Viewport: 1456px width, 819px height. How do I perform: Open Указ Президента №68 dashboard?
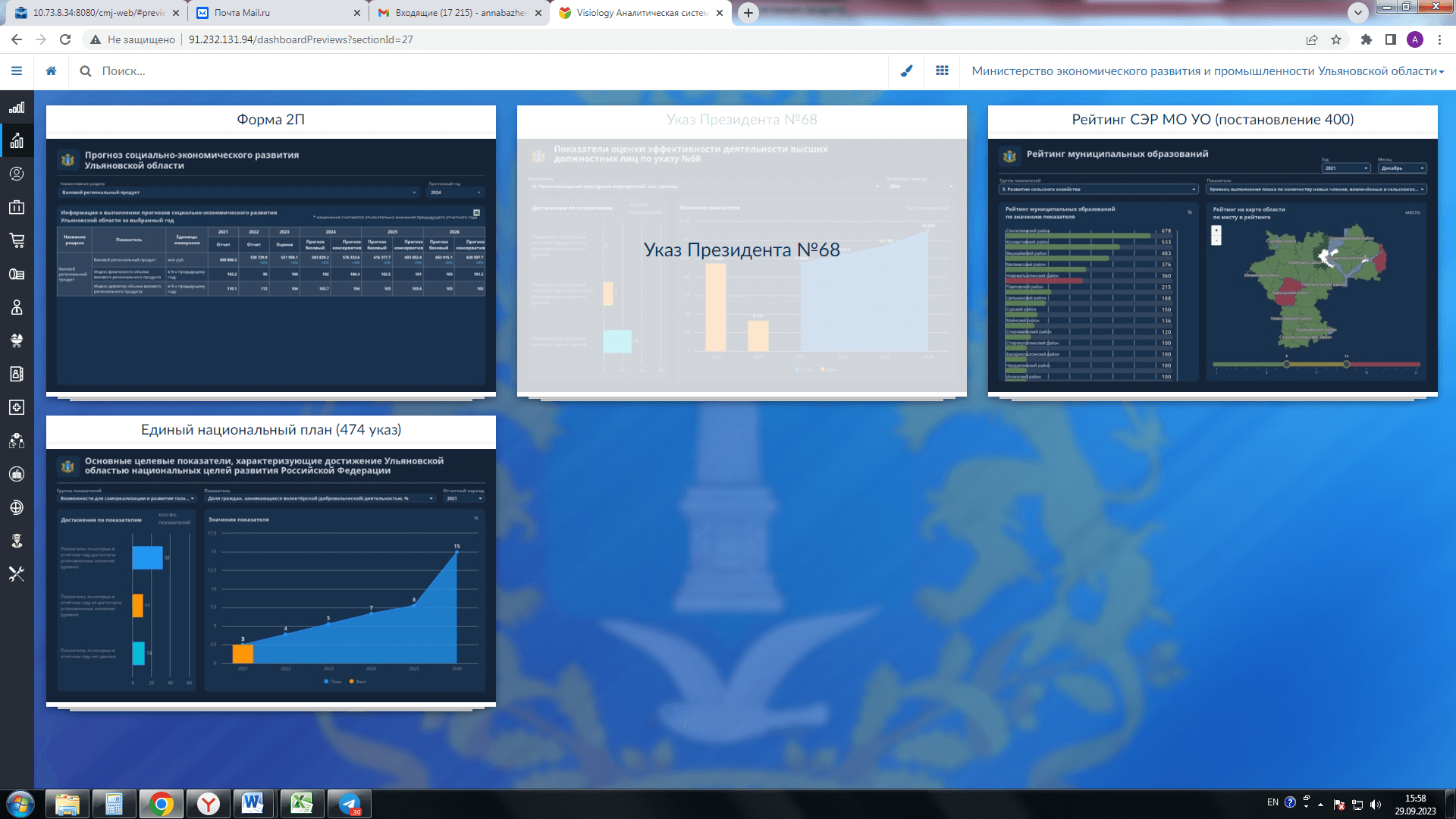tap(742, 251)
